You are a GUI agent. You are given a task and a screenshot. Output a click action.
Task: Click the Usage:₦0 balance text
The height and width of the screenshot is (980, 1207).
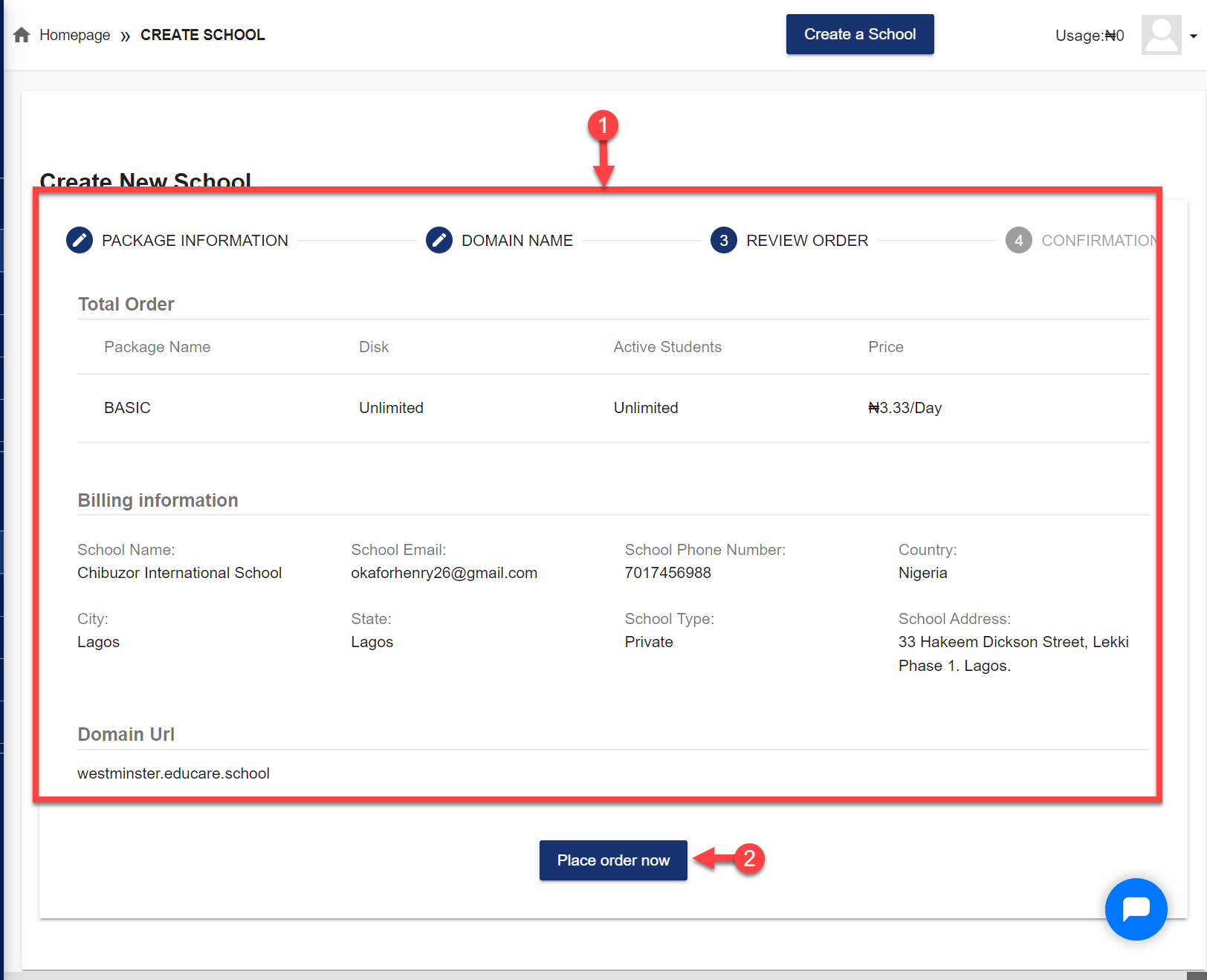(x=1090, y=36)
